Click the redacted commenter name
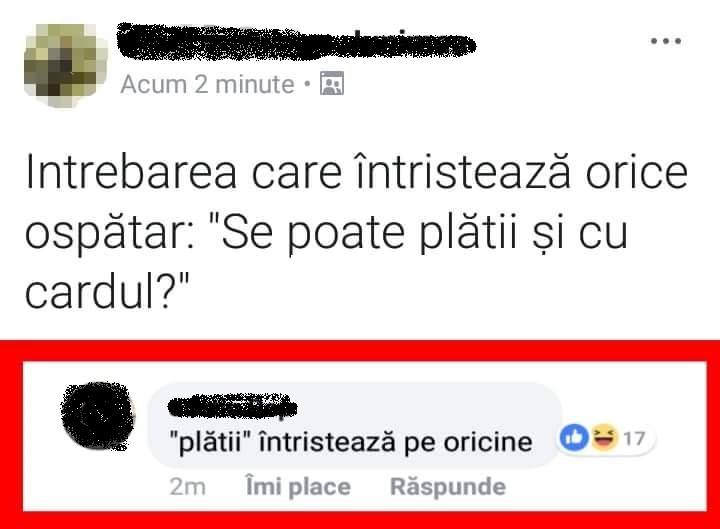 click(x=232, y=406)
